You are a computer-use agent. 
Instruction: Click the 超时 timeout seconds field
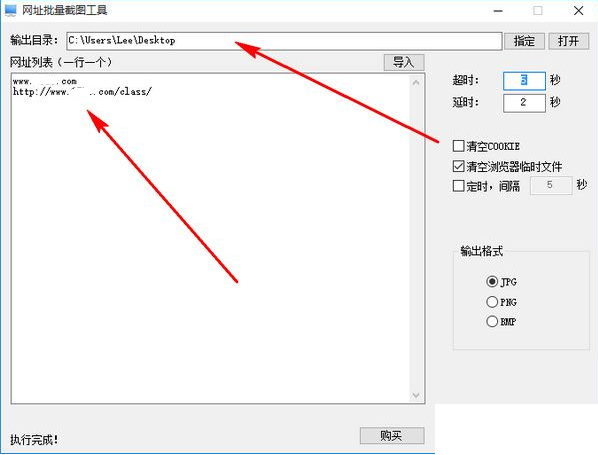point(524,80)
